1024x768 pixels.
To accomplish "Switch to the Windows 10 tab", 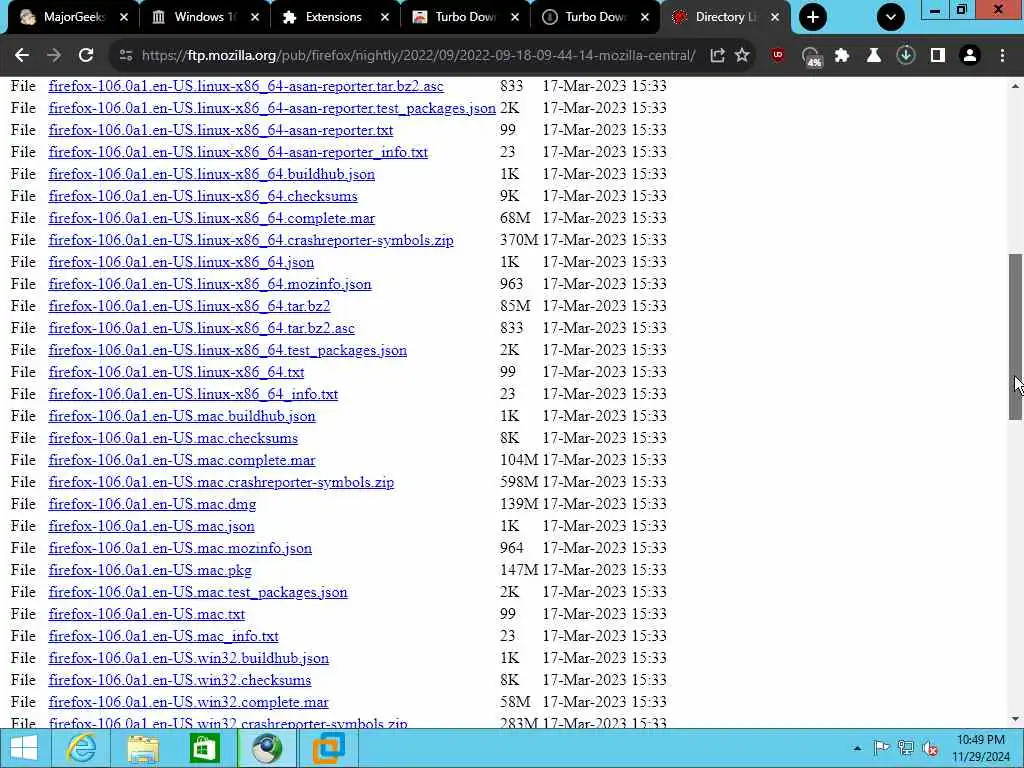I will click(204, 17).
